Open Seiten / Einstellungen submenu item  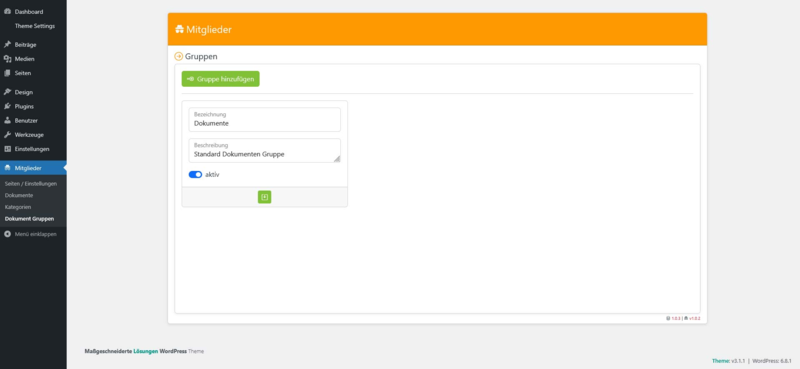pos(31,184)
